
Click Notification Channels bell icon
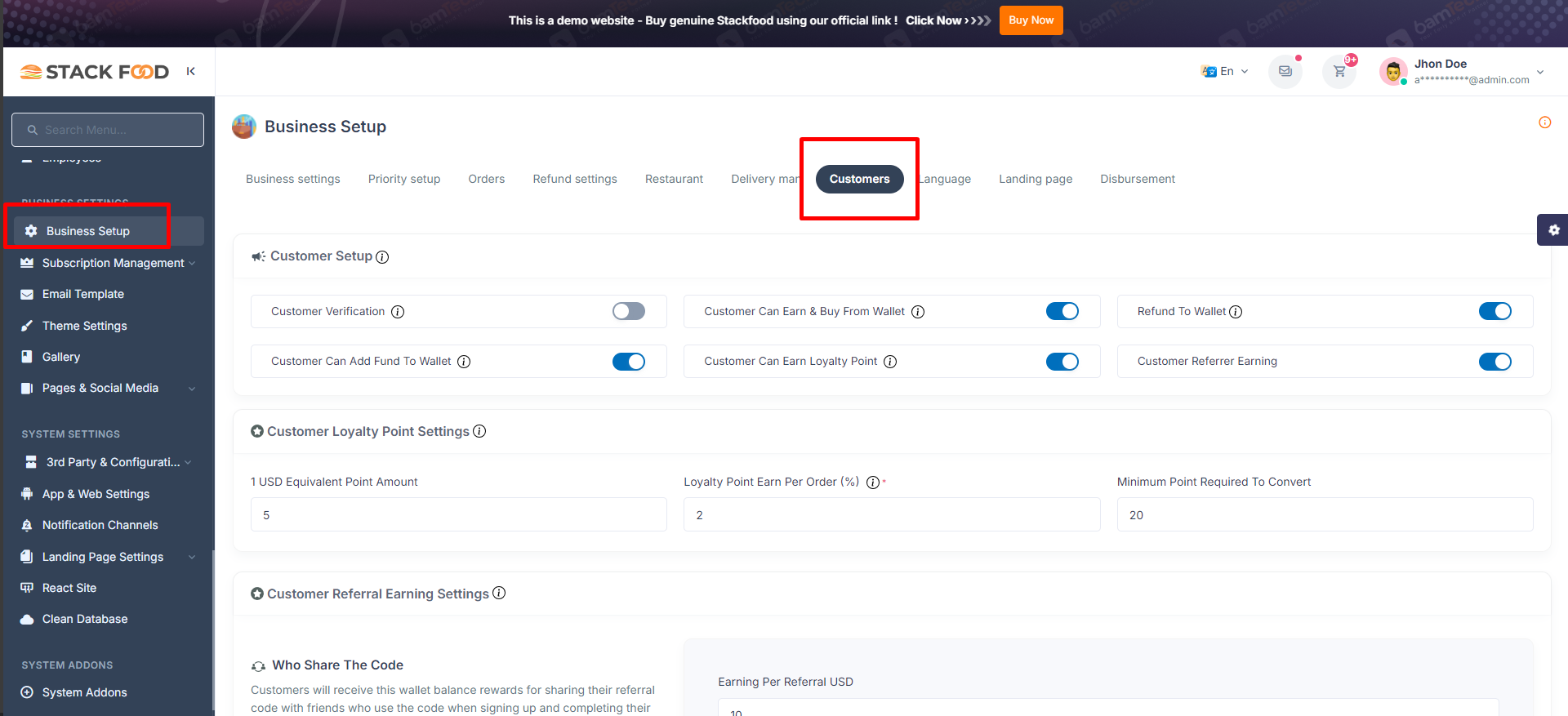[x=27, y=525]
